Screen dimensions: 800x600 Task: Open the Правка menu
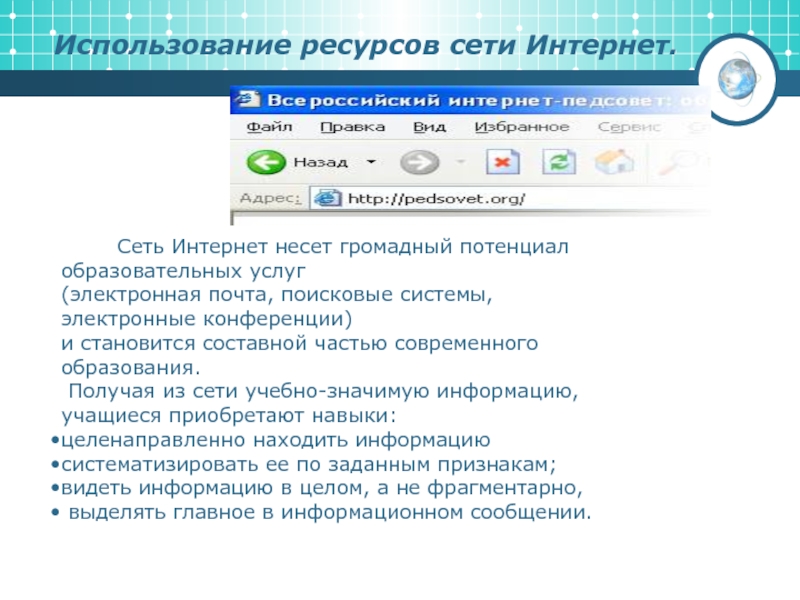[353, 127]
